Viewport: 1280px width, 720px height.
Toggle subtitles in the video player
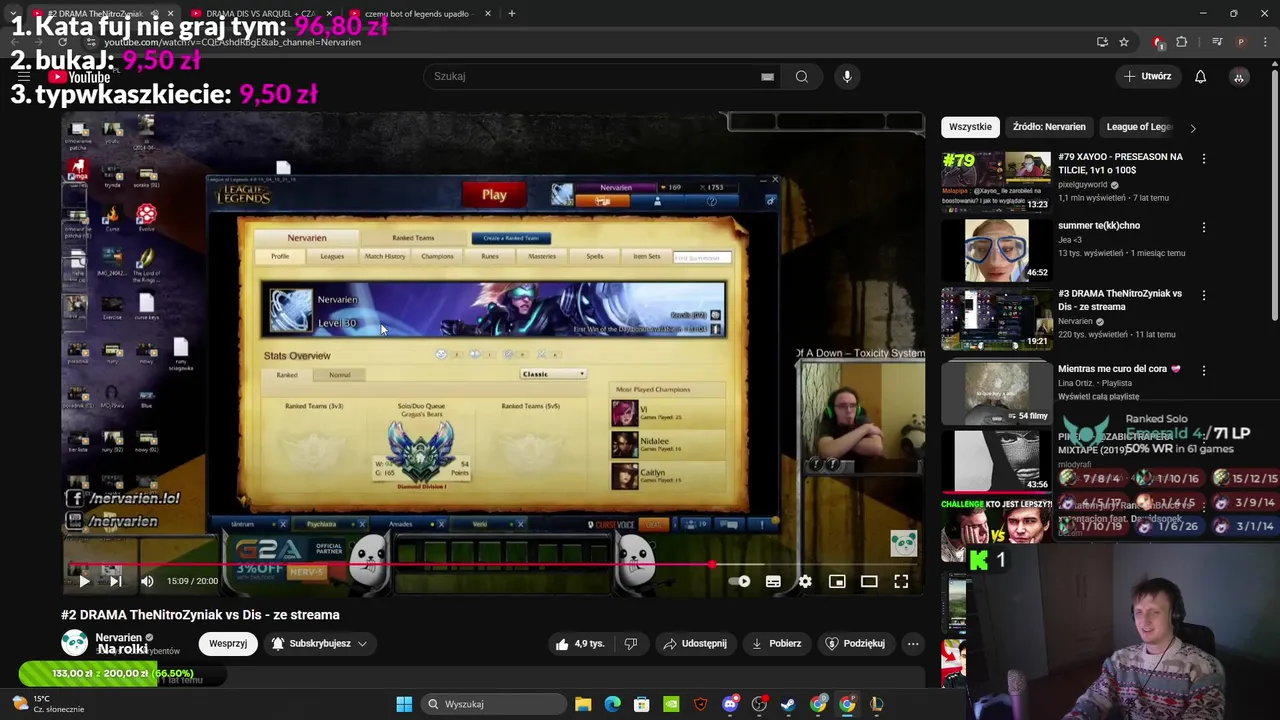pyautogui.click(x=773, y=581)
